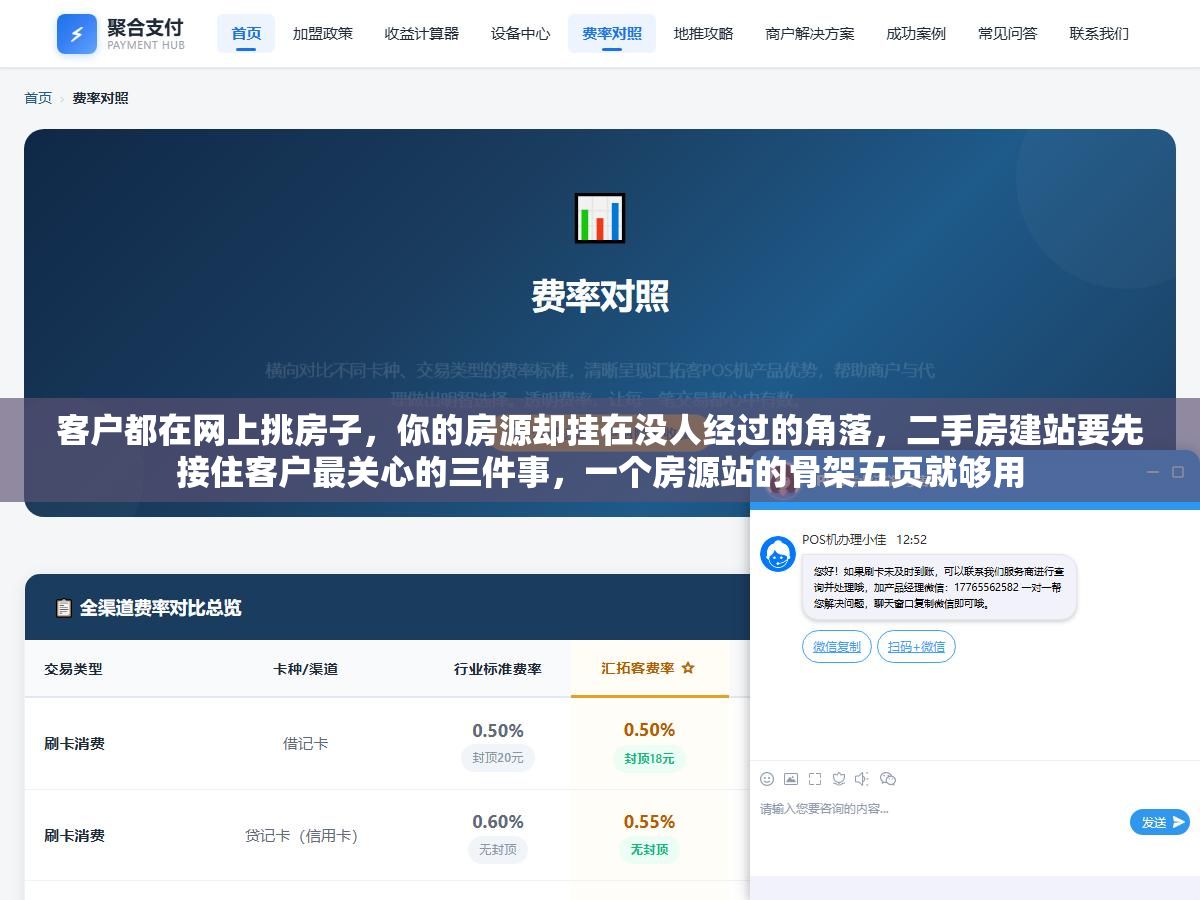This screenshot has width=1200, height=900.
Task: Select the 费率对照 navigation tab
Action: coord(612,34)
